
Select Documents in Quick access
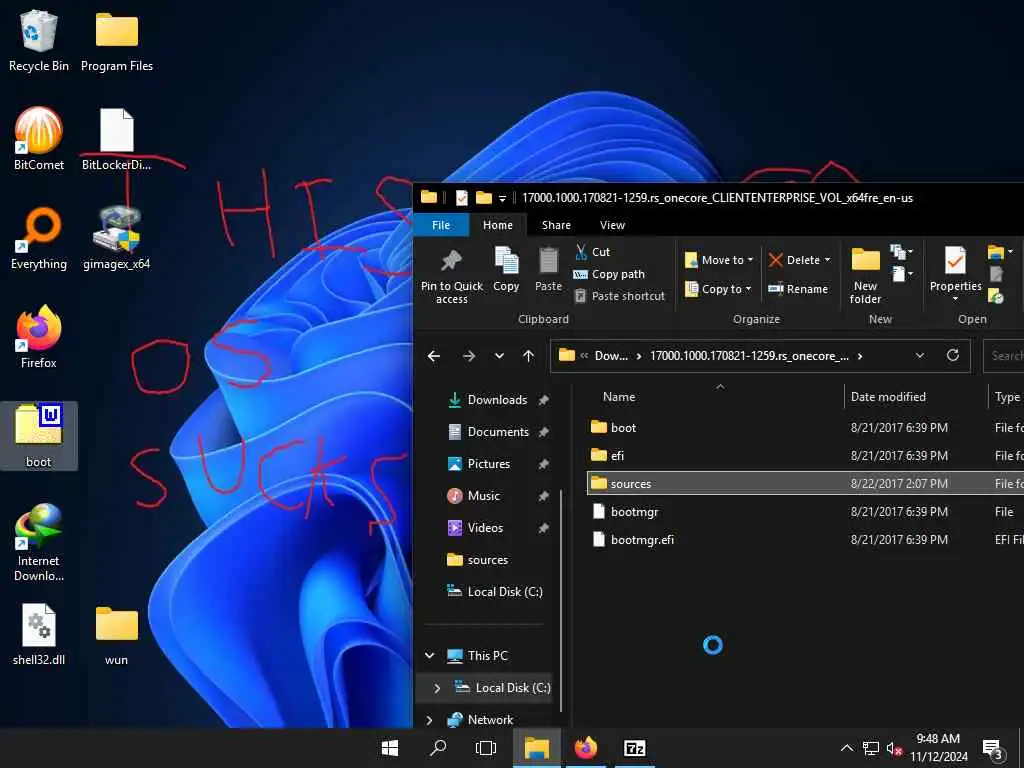tap(498, 432)
